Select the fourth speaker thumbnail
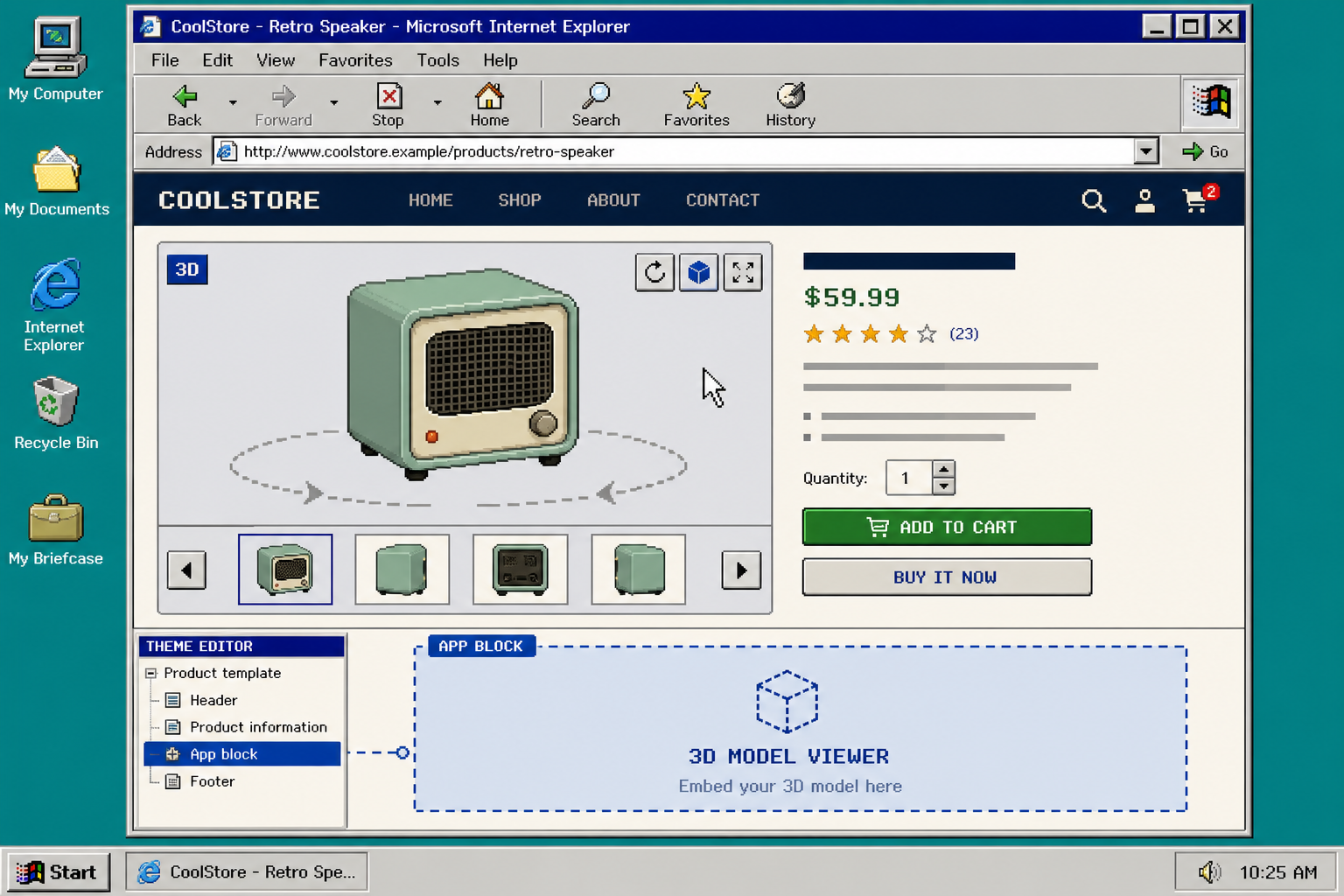The image size is (1344, 896). pos(639,570)
